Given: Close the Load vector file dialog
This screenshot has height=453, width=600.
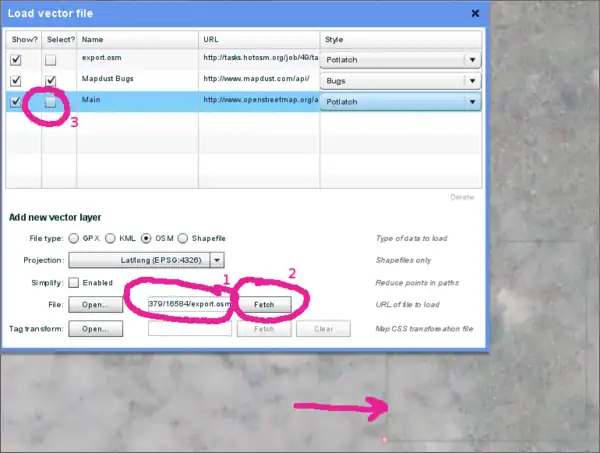Looking at the screenshot, I should click(x=475, y=13).
